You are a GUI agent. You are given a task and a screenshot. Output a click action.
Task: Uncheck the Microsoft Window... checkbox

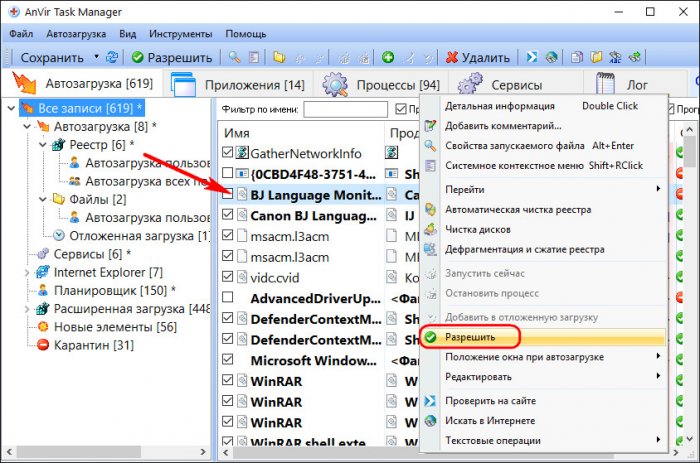pos(228,359)
